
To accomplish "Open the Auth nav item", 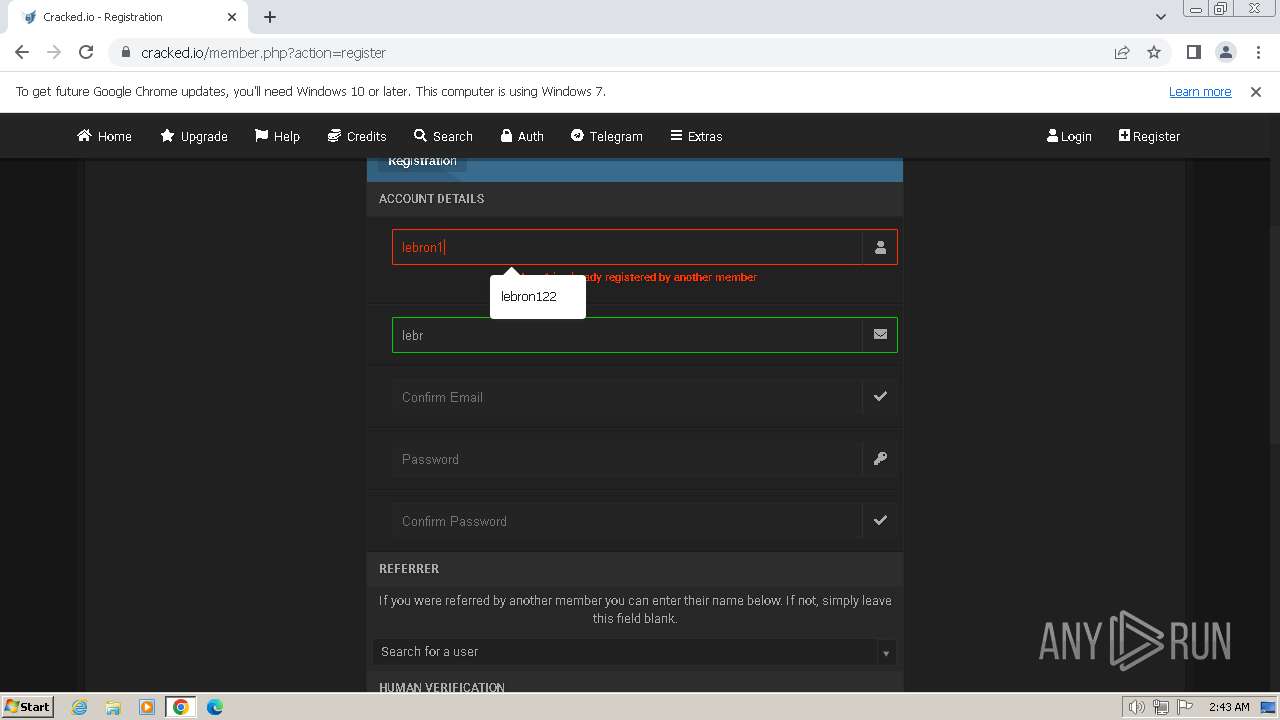I will [x=522, y=136].
